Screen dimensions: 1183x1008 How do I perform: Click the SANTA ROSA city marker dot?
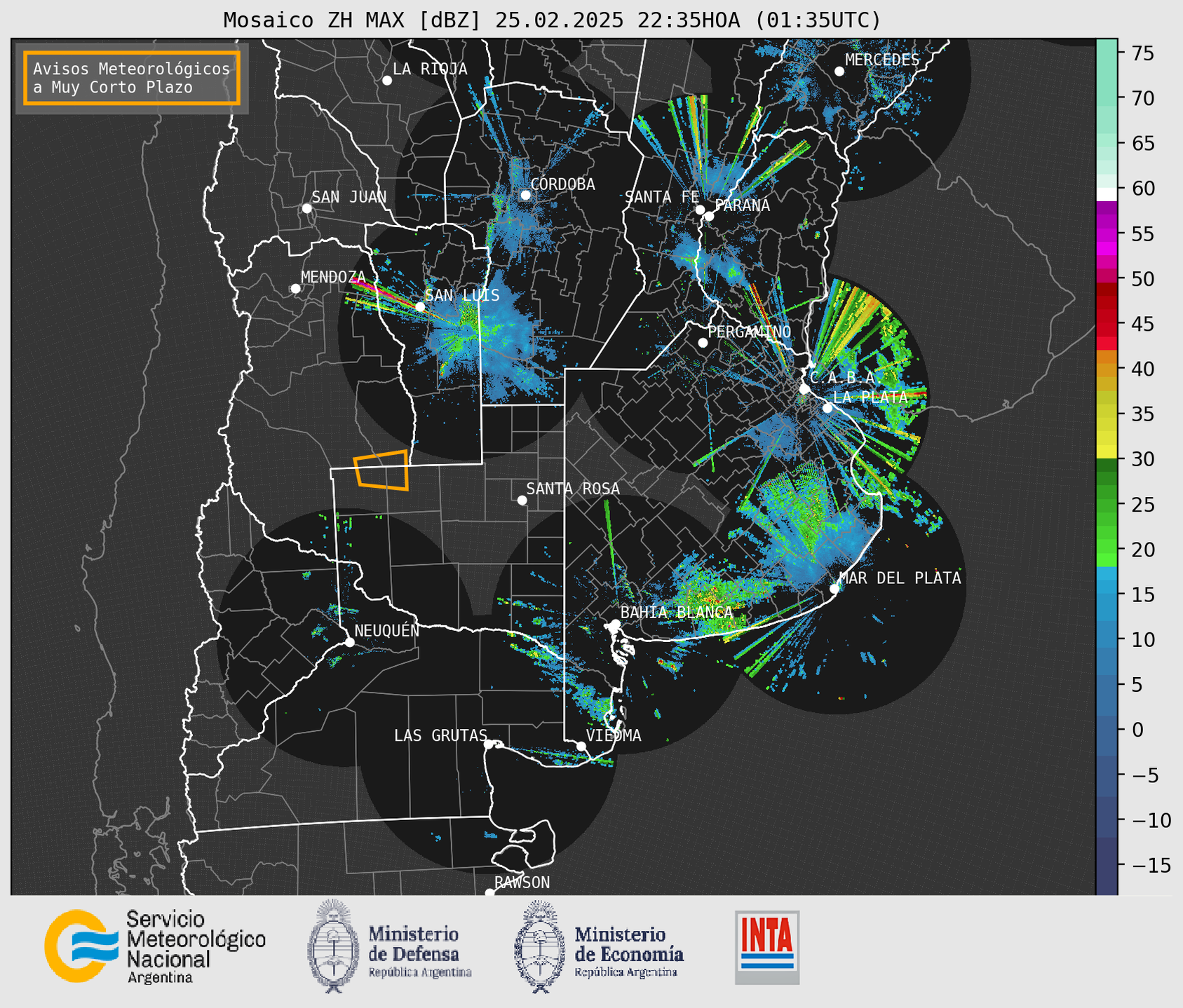[522, 500]
